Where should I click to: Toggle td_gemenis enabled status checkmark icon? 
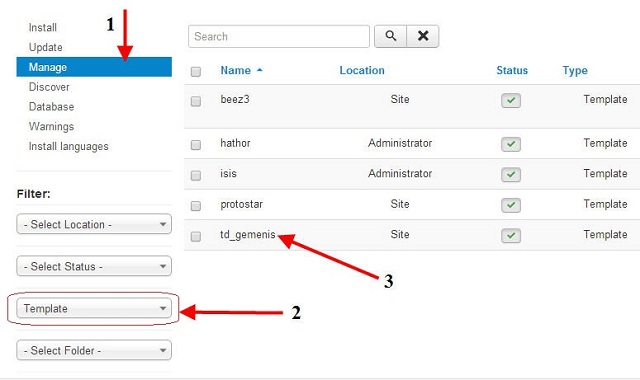[511, 236]
